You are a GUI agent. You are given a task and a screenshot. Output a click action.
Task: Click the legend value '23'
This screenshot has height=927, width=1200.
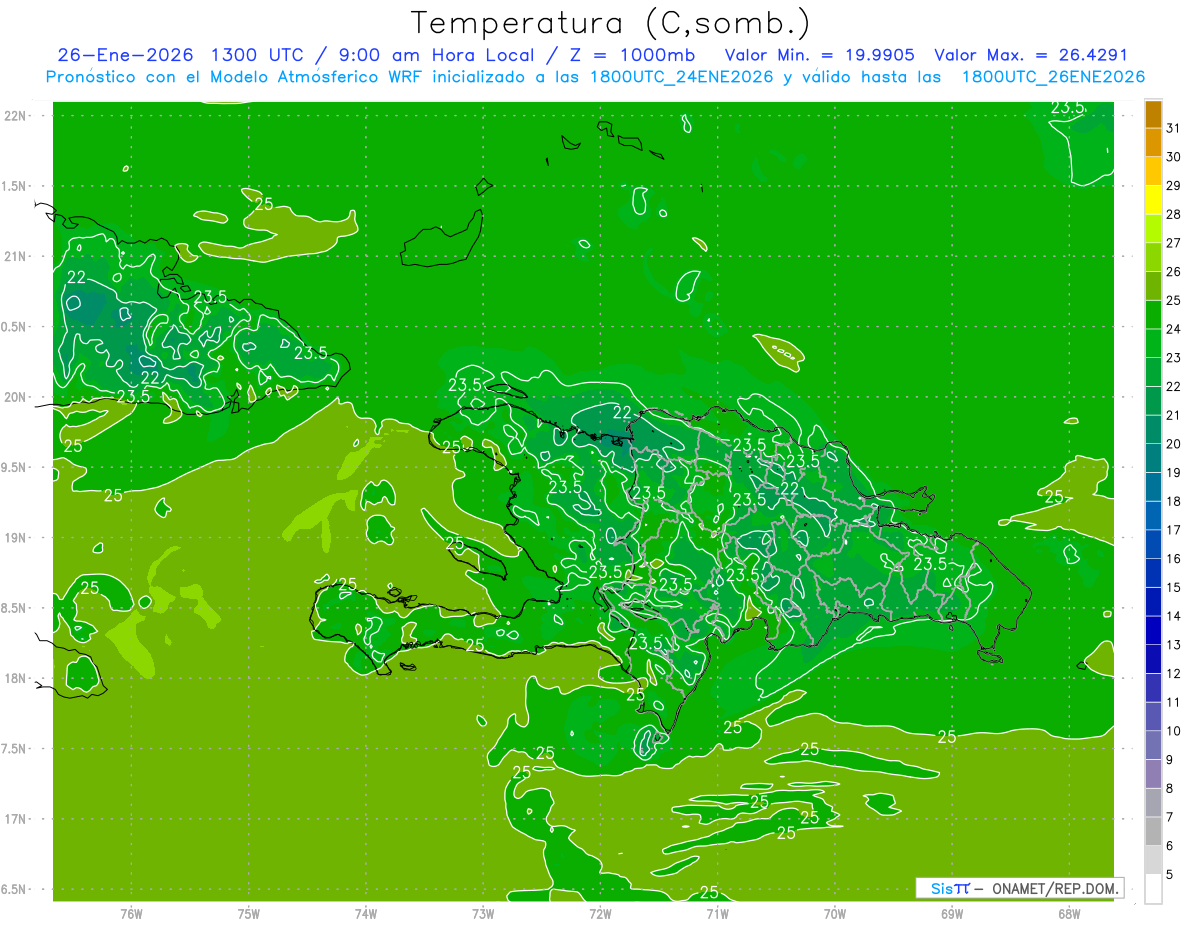(1174, 358)
